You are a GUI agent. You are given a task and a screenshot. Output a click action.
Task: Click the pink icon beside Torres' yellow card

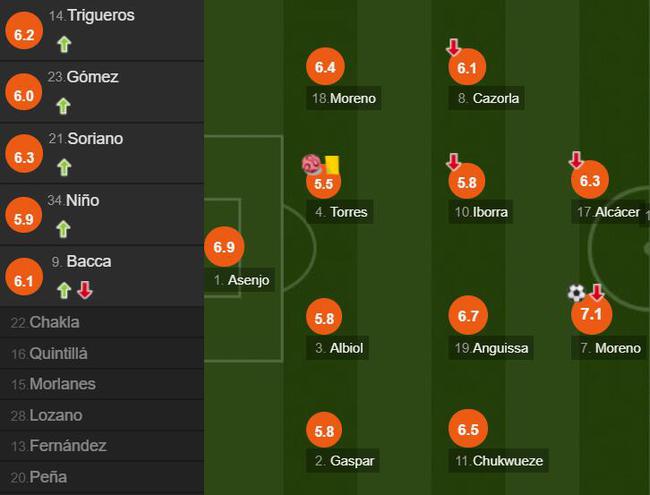coord(312,164)
